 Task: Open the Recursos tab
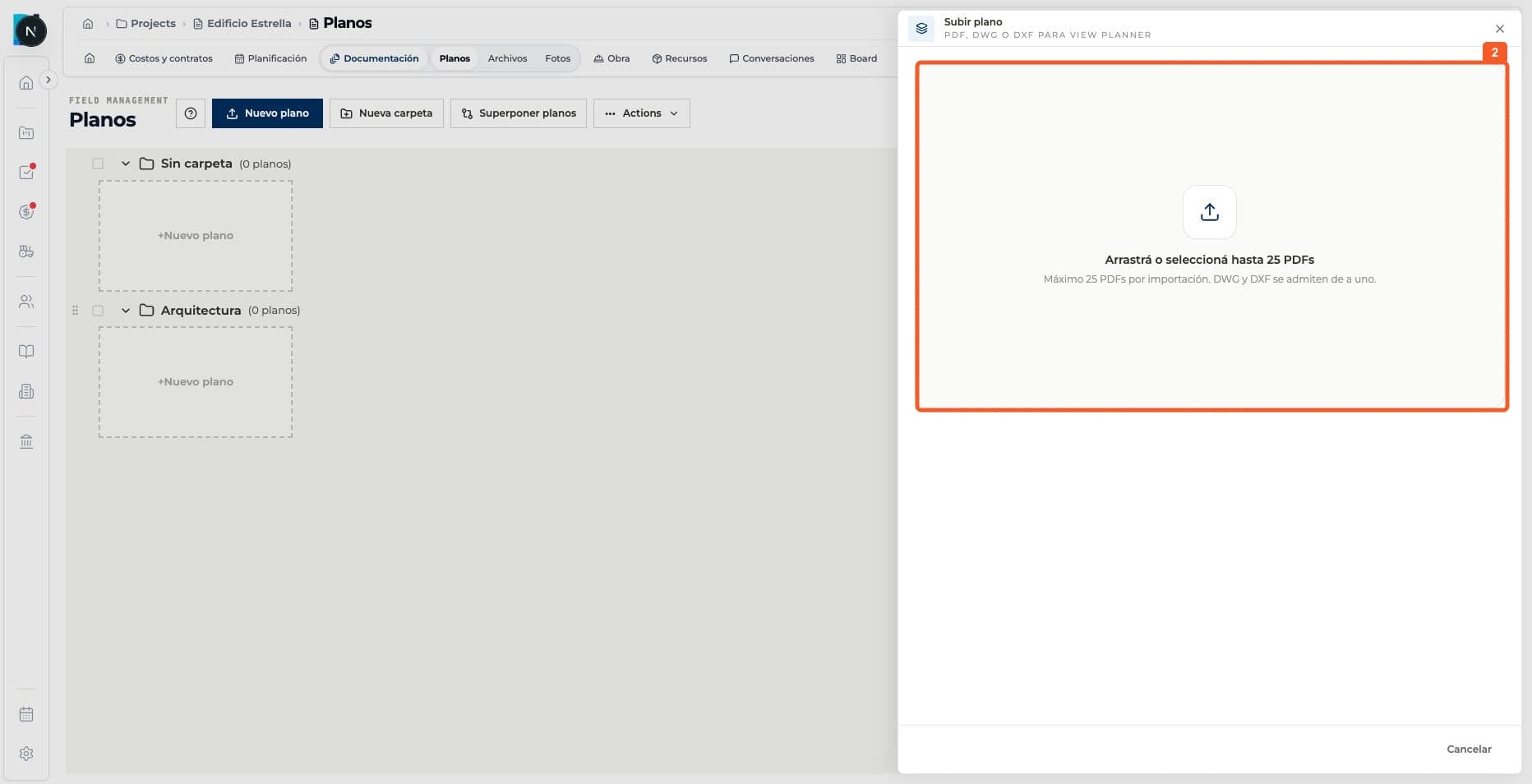(680, 58)
